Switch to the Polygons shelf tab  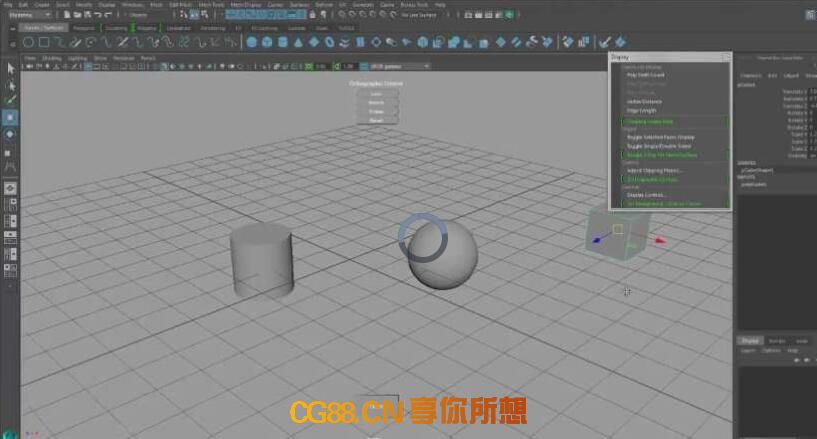(83, 28)
